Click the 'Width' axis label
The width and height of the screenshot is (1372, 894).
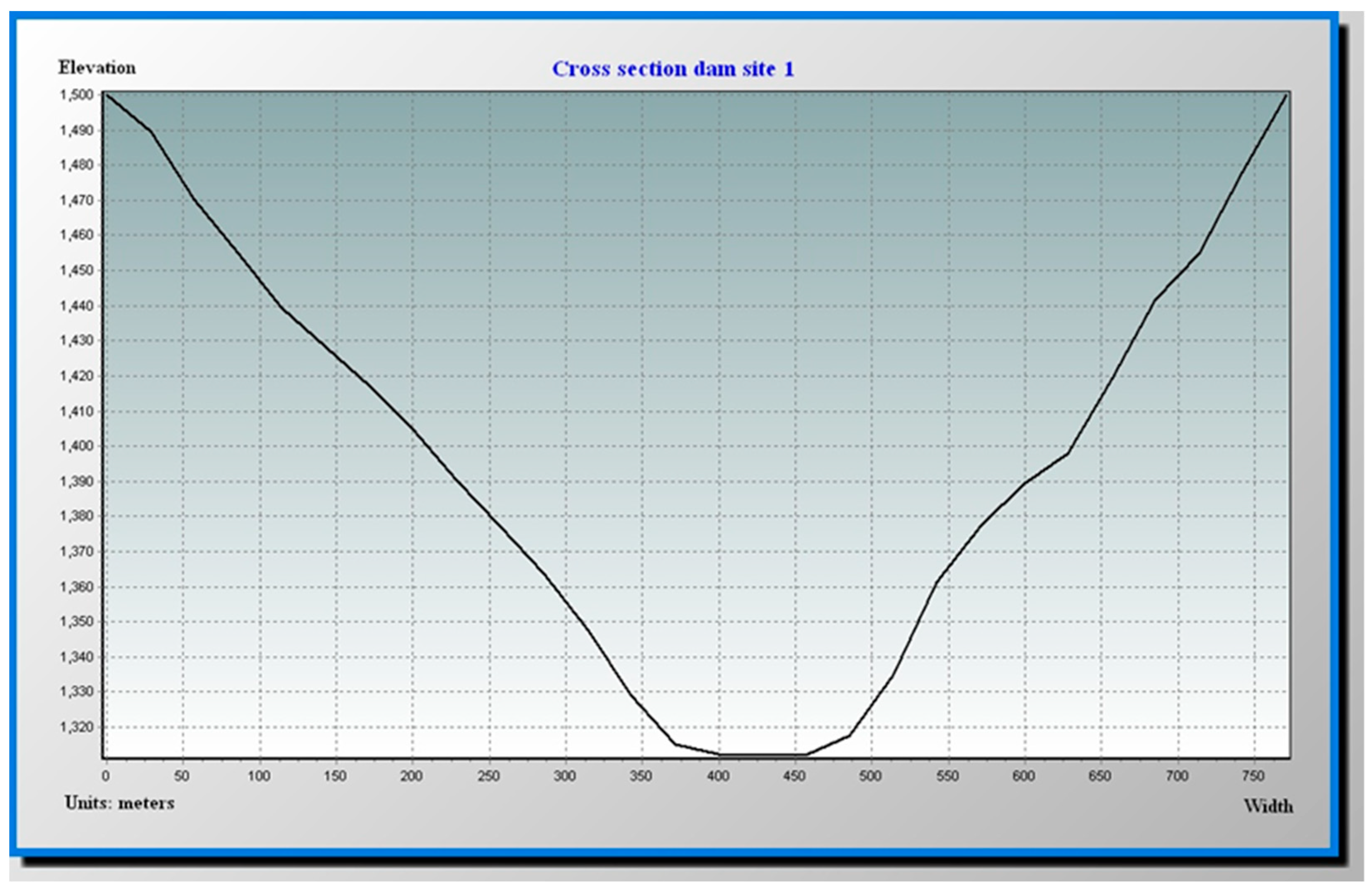(x=1268, y=807)
